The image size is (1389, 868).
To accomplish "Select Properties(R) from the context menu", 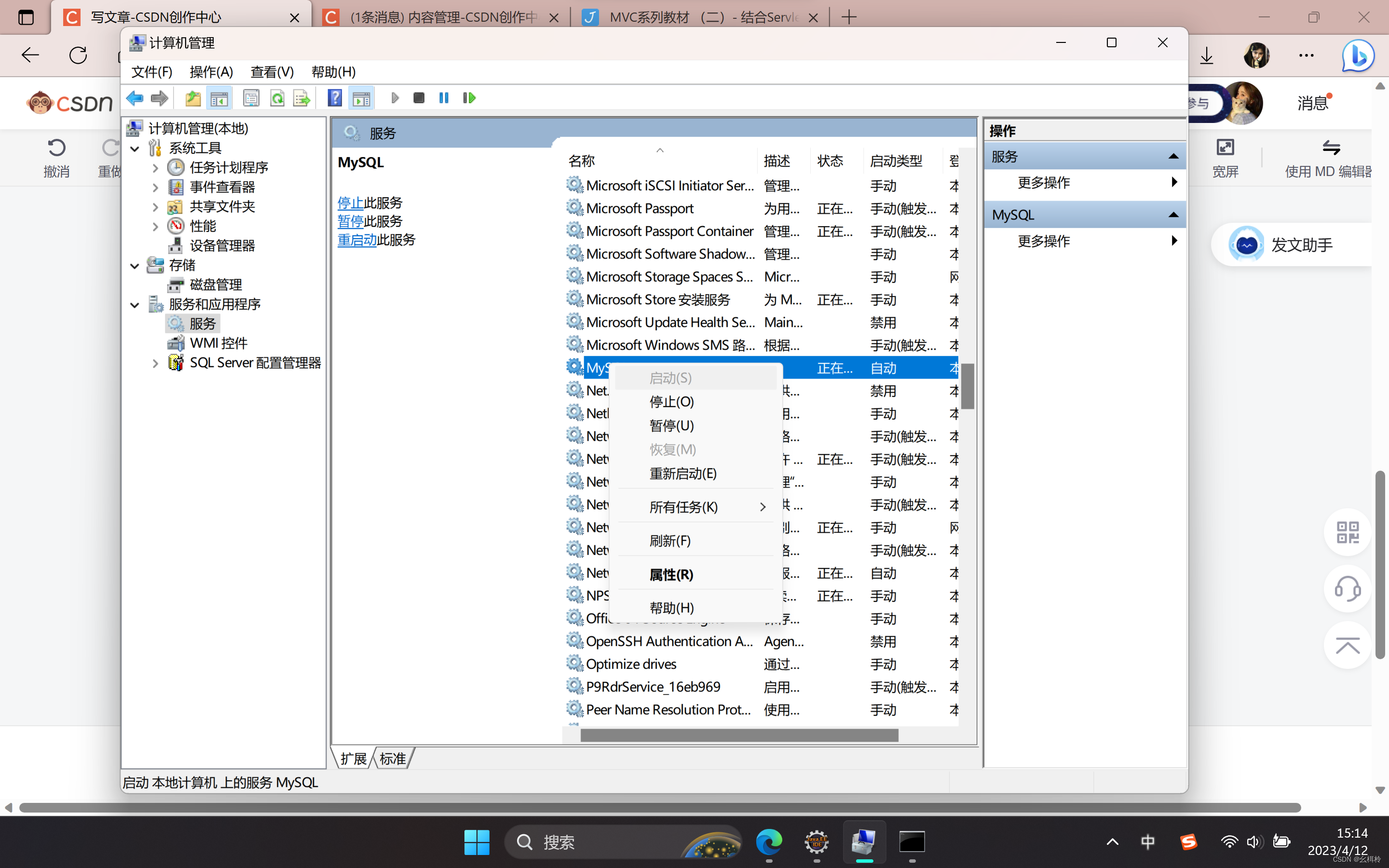I will [671, 575].
